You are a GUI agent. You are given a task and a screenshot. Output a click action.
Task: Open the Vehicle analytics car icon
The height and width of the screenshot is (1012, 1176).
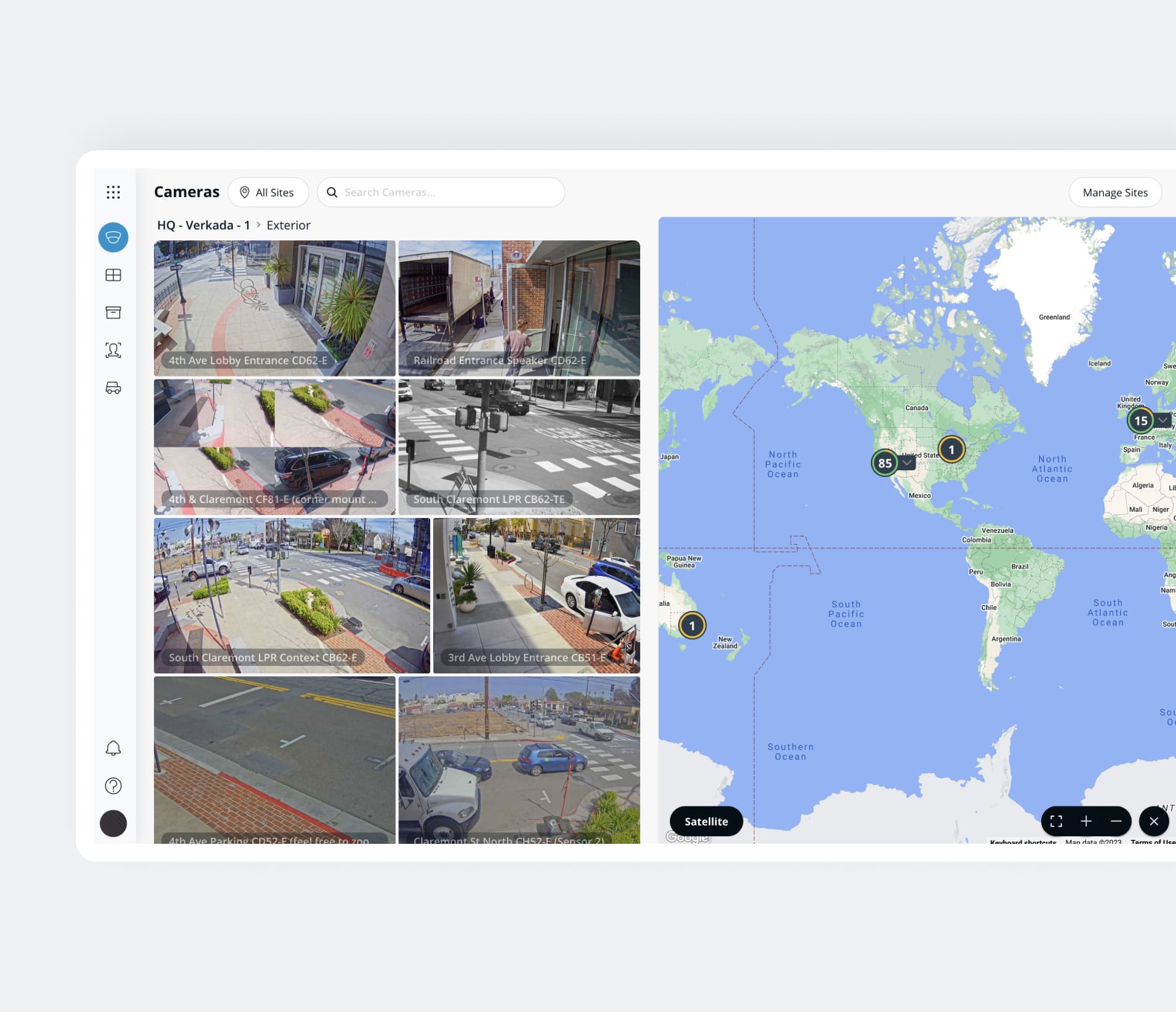click(x=113, y=388)
